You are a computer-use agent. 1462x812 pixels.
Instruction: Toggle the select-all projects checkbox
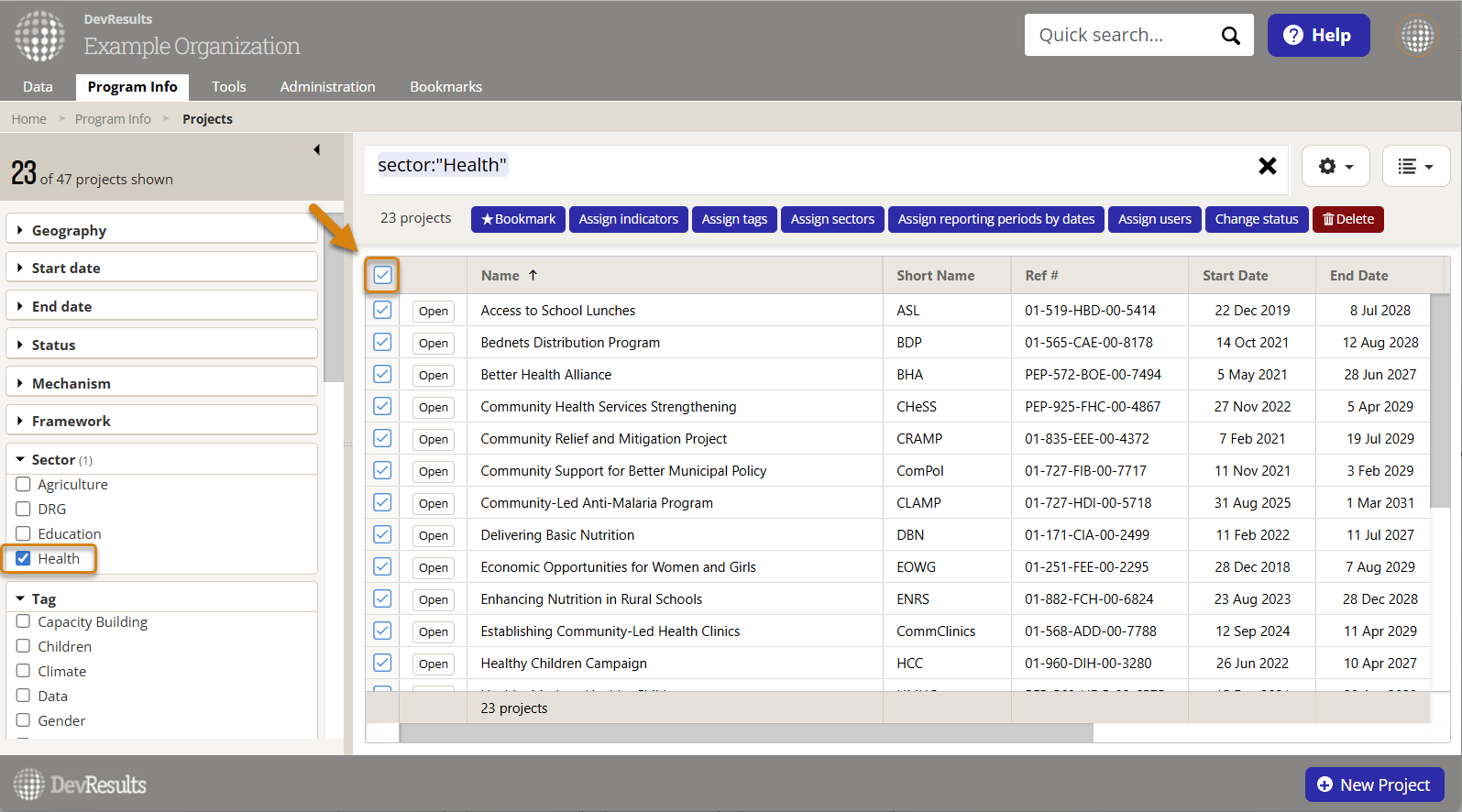[x=382, y=275]
